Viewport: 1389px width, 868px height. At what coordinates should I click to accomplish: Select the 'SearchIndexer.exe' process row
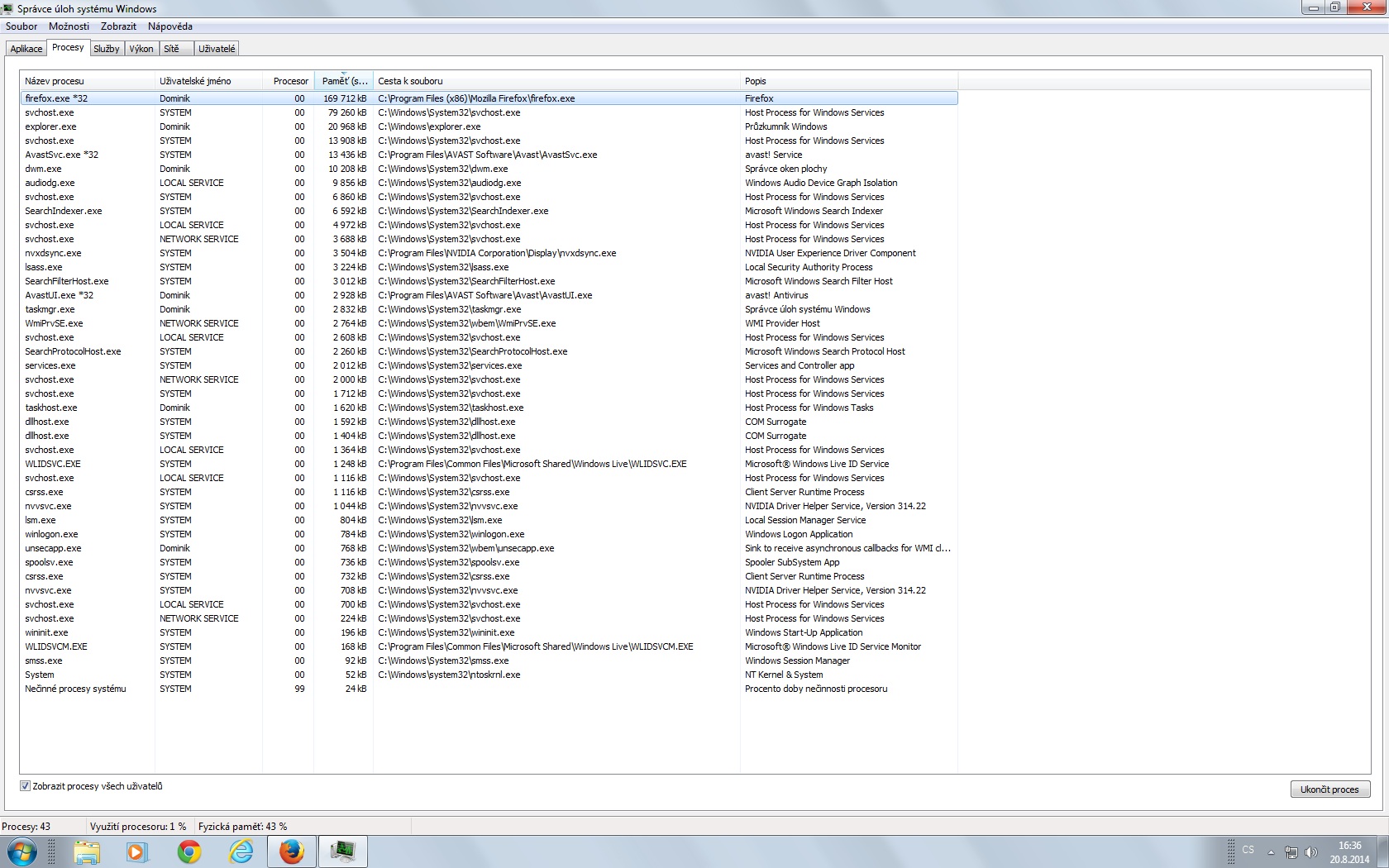pyautogui.click(x=489, y=211)
